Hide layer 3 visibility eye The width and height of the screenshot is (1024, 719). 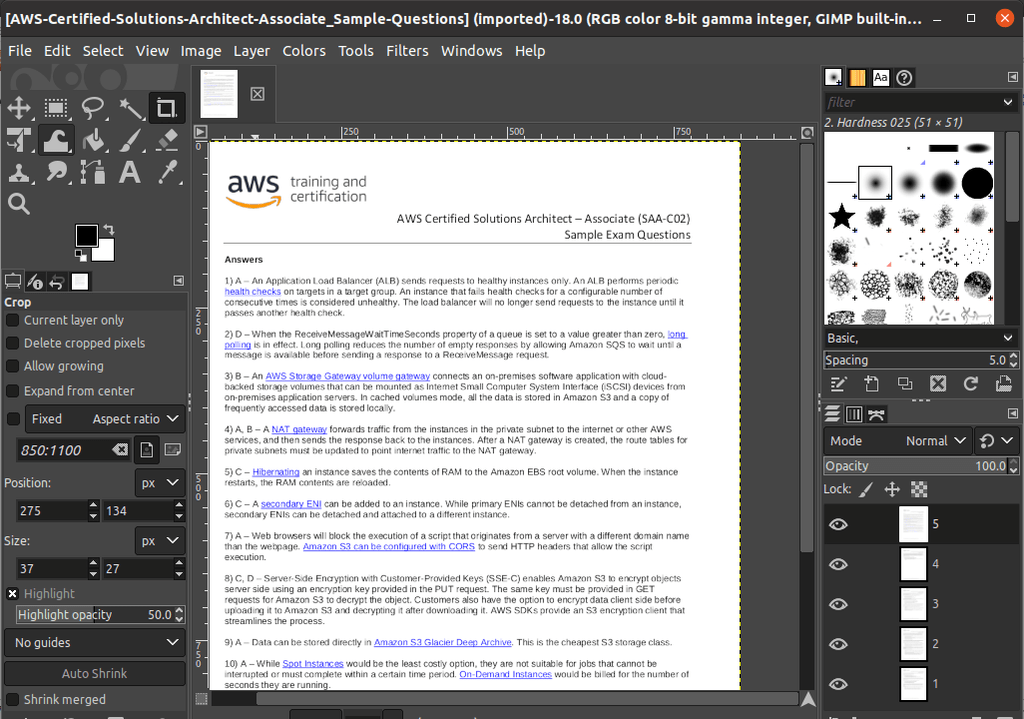[x=839, y=604]
